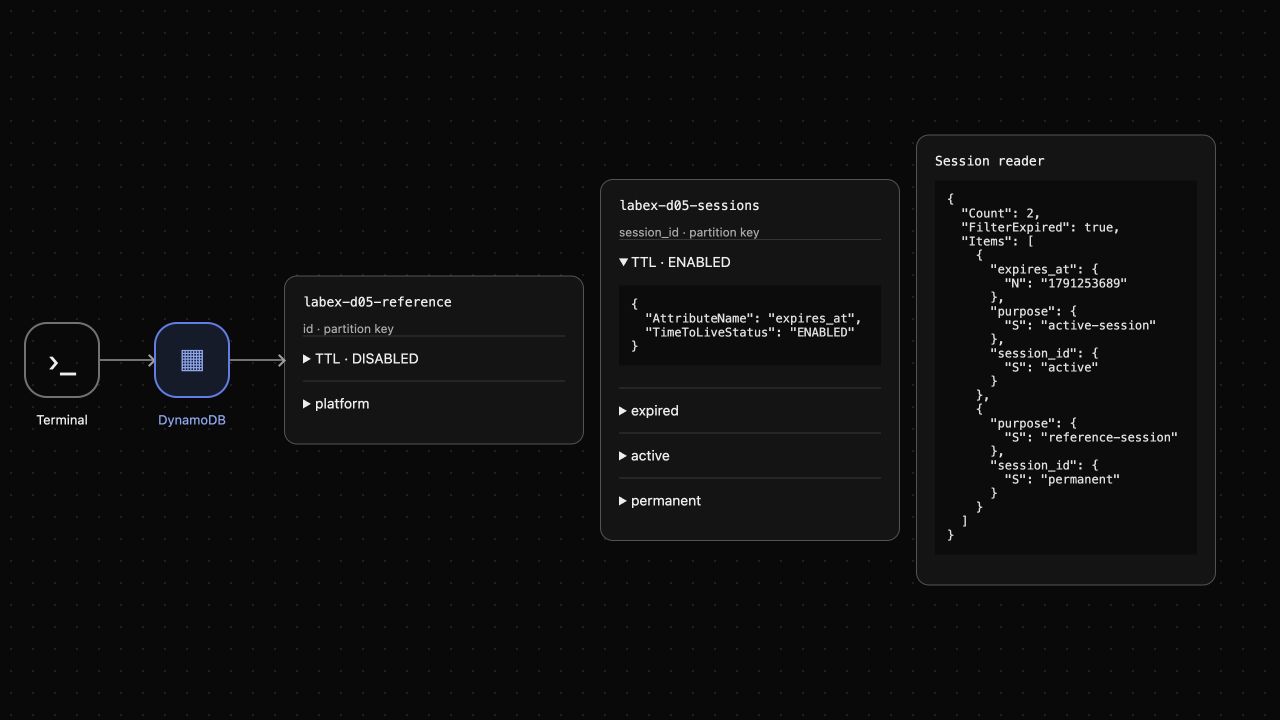Click the labex-d05-reference table title

pyautogui.click(x=378, y=302)
